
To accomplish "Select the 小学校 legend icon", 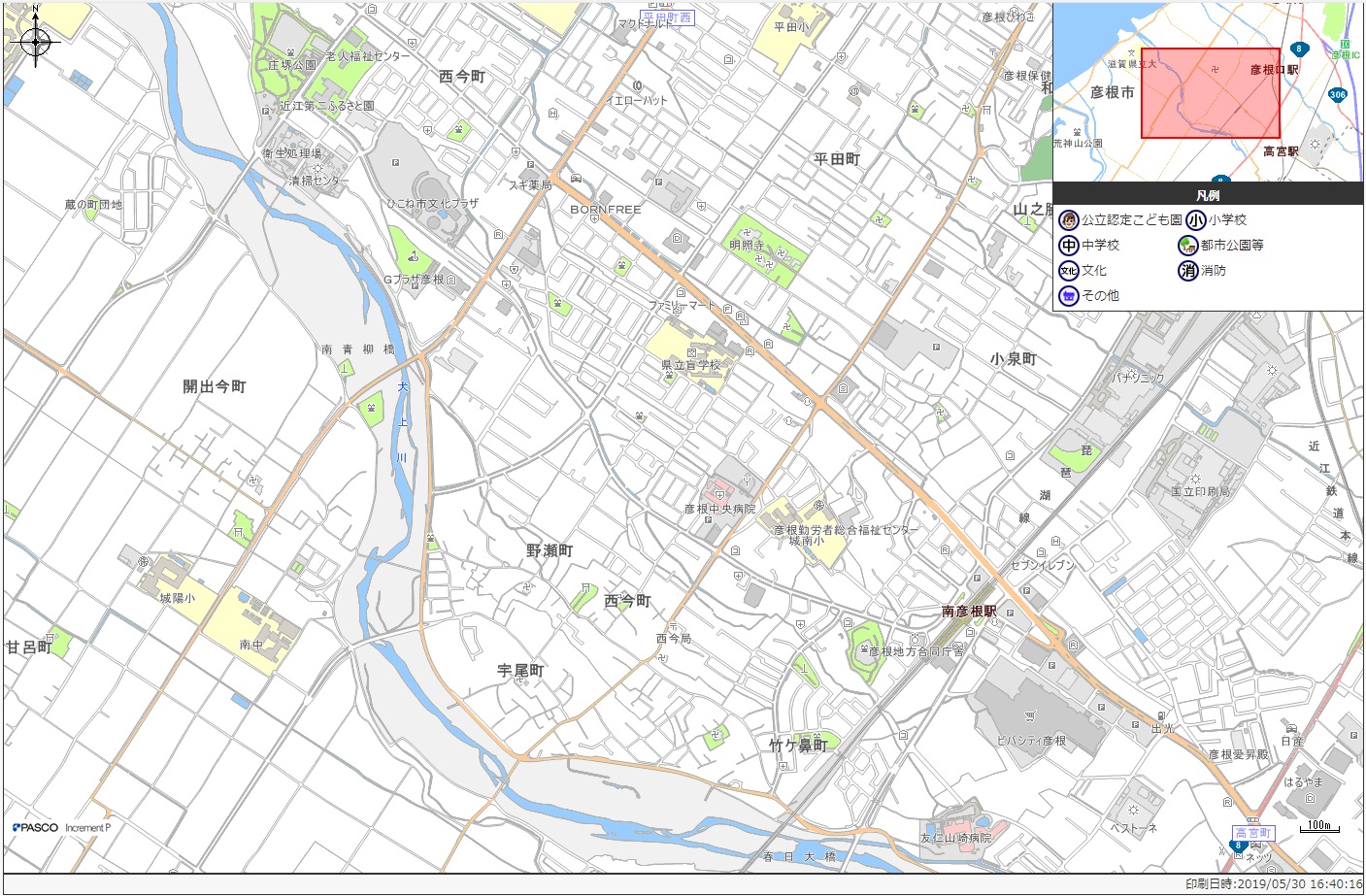I will pos(1195,220).
